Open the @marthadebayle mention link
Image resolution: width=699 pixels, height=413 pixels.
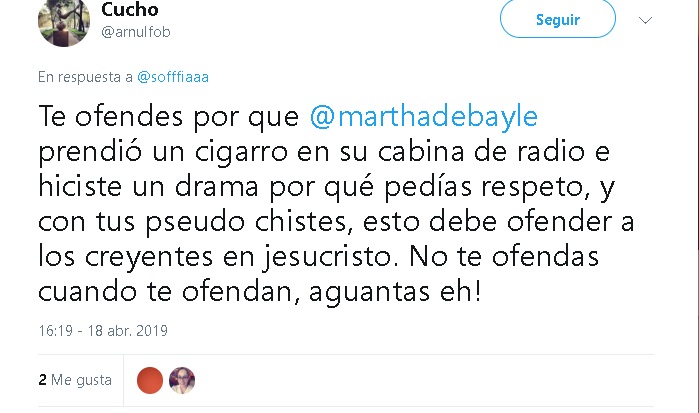[x=424, y=116]
